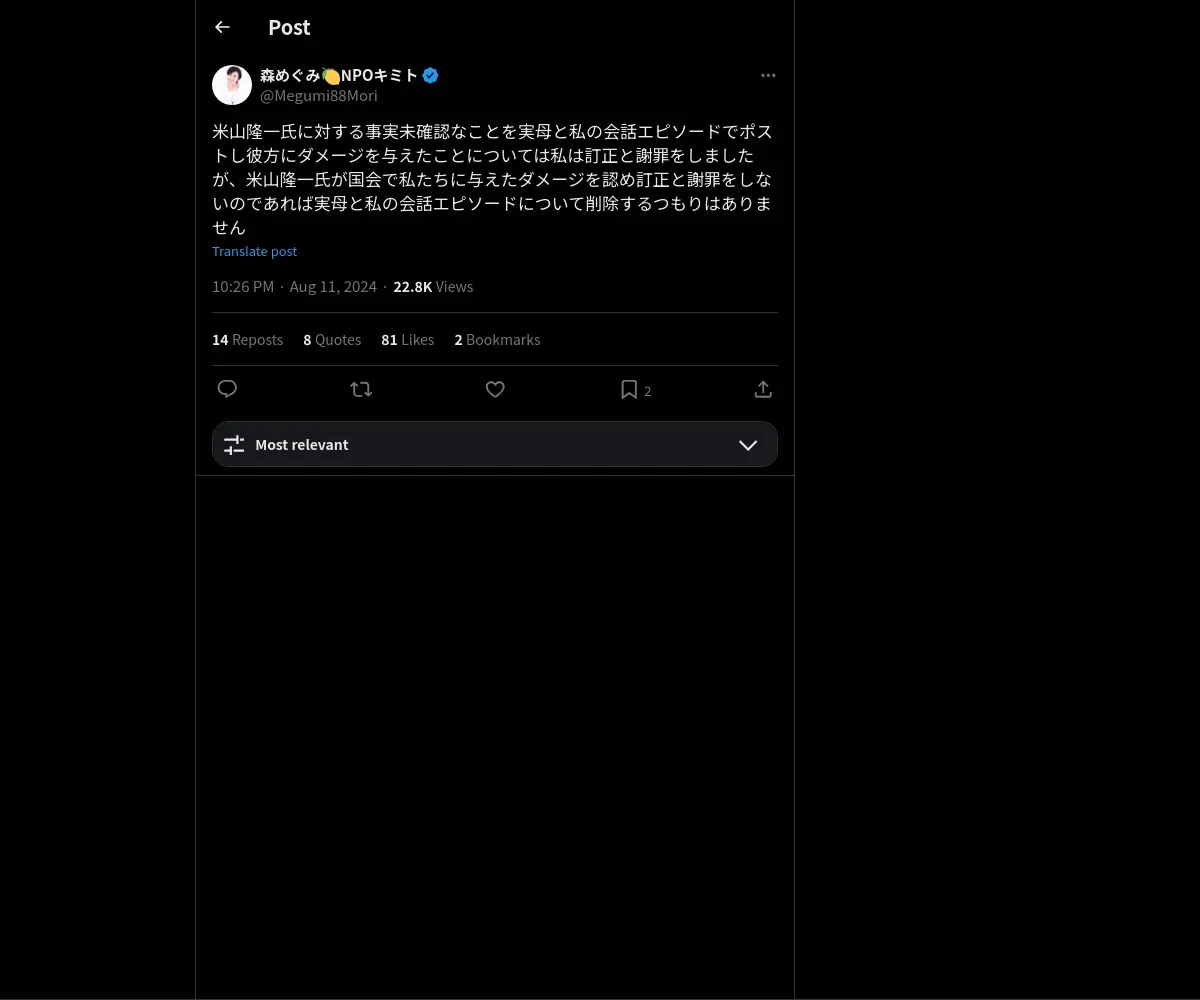The width and height of the screenshot is (1200, 1000).
Task: Click the 2 Bookmarks count
Action: pos(497,340)
